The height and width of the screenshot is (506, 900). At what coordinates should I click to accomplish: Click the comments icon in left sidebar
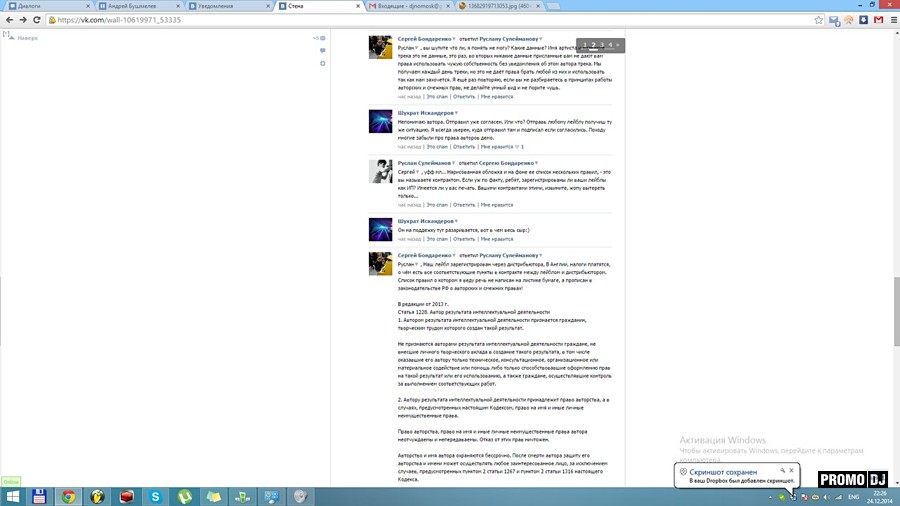[323, 50]
